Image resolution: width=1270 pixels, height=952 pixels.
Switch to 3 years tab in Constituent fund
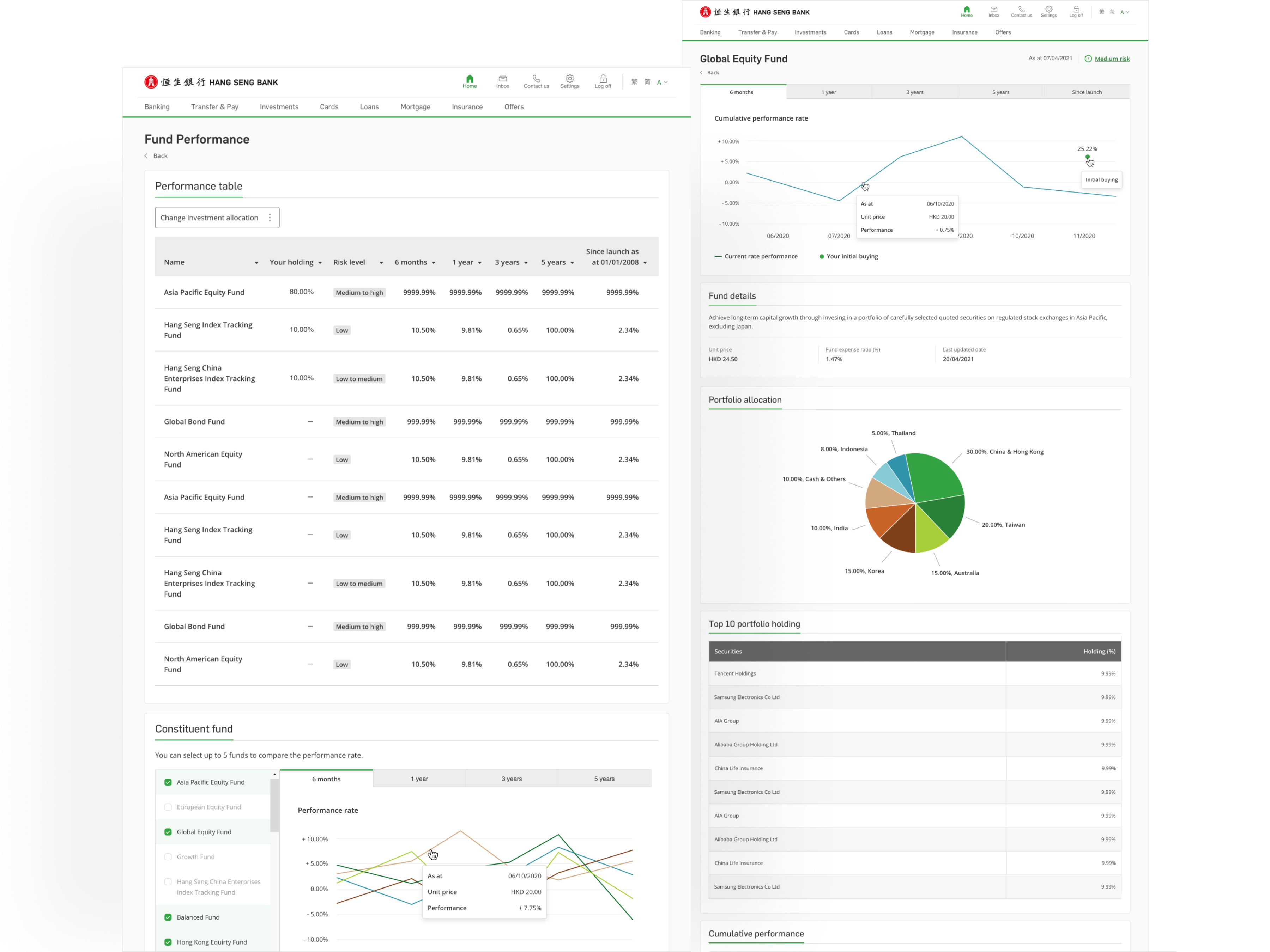[511, 779]
